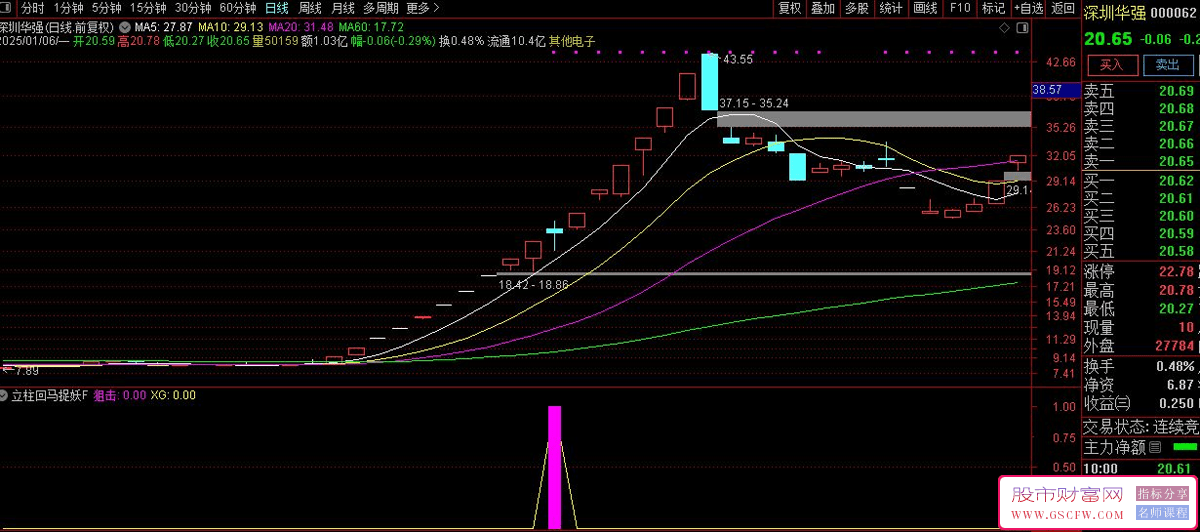Select the 卖二 20.66 ask row
The width and height of the screenshot is (1200, 532).
tap(1141, 144)
